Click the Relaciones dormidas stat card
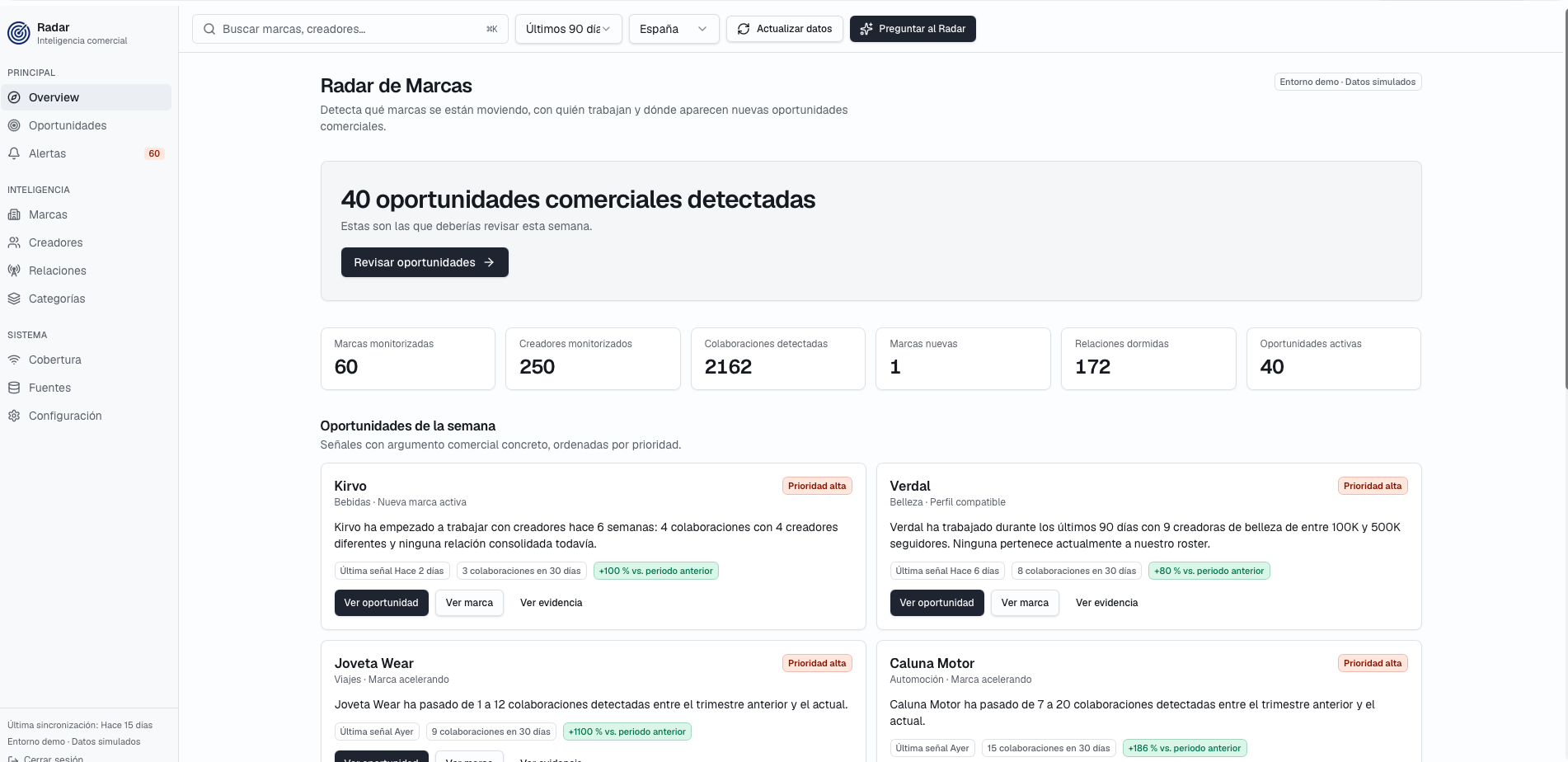 (1148, 359)
